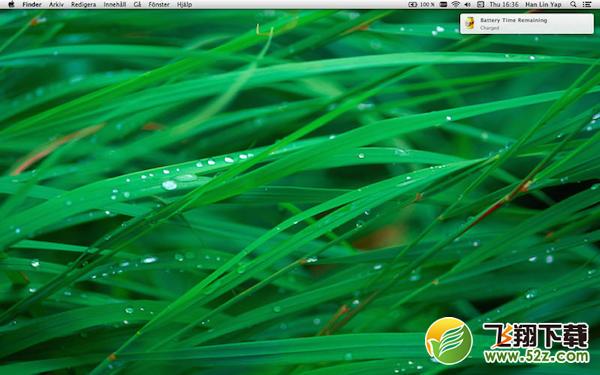The image size is (600, 375).
Task: Open the keyboard input menu bar icon
Action: point(443,5)
